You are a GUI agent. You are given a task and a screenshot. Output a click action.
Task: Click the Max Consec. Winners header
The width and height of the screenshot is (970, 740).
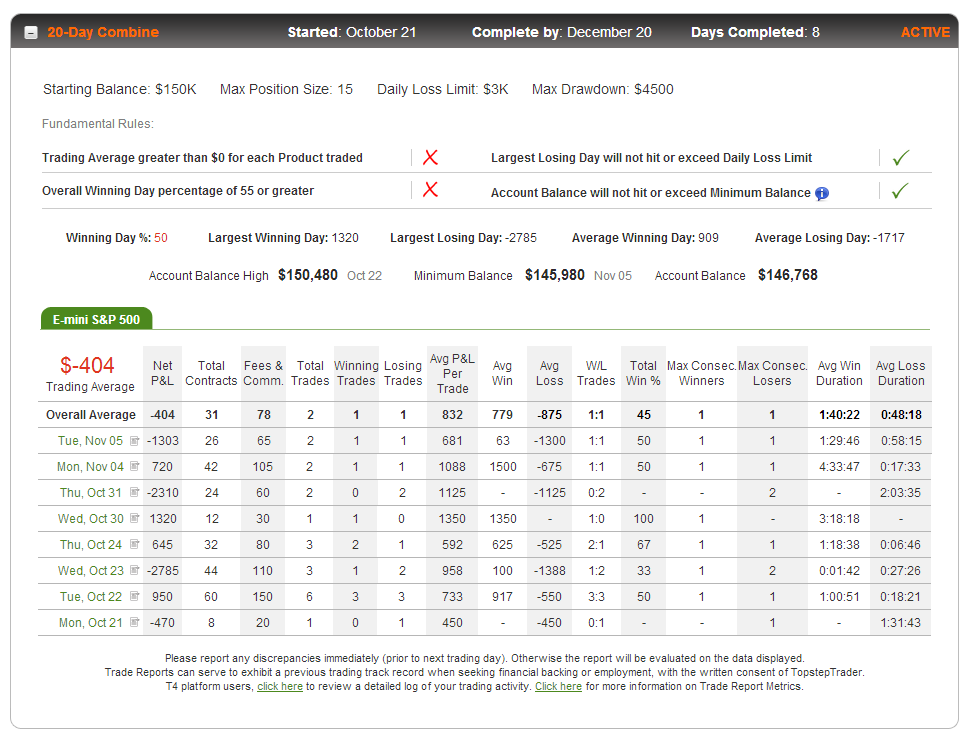702,373
